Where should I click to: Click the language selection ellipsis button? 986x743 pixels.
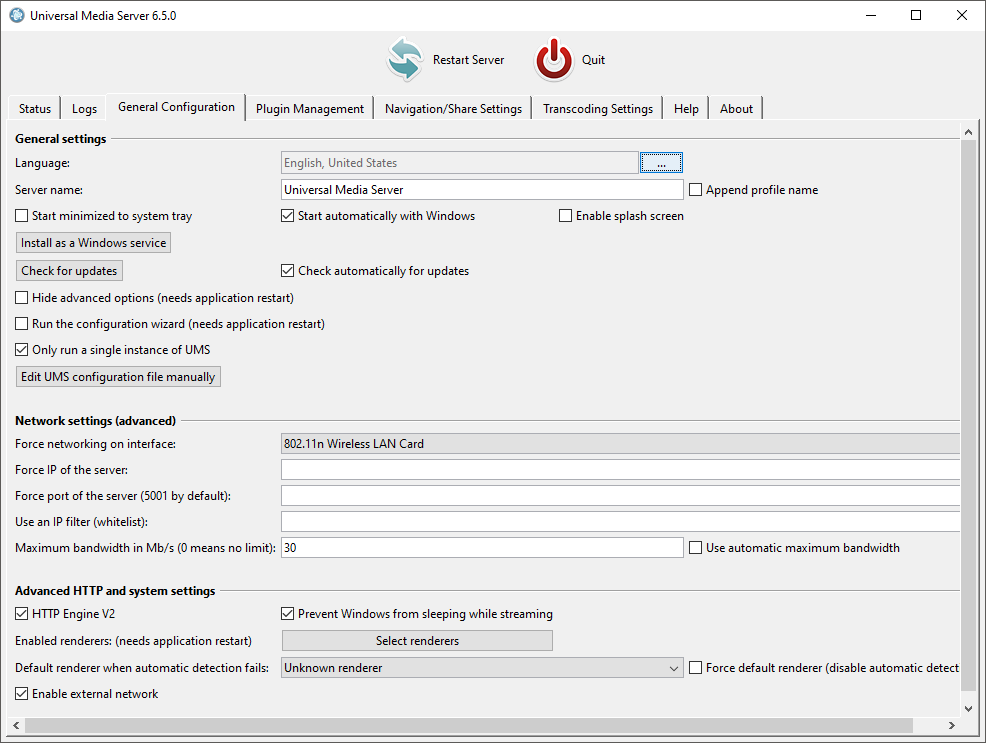pos(661,163)
